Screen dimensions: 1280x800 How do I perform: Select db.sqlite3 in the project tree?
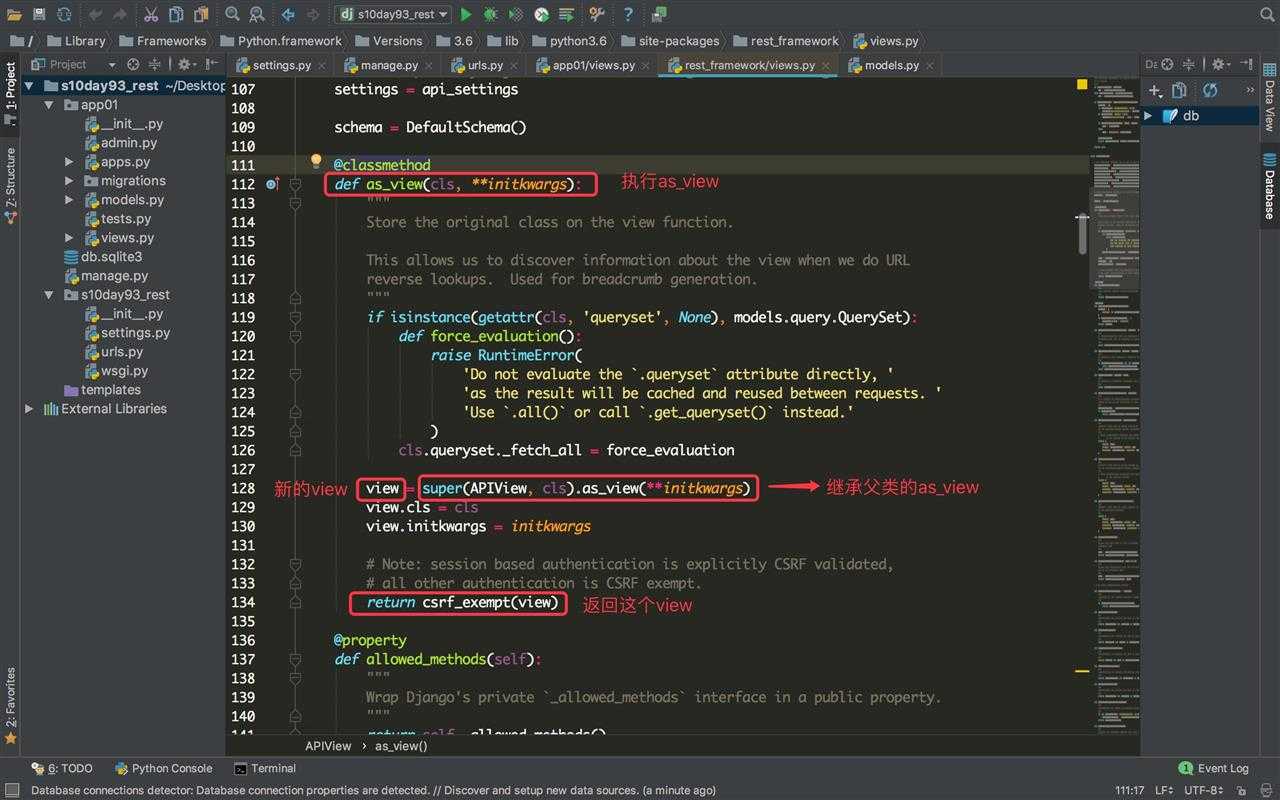(103, 257)
